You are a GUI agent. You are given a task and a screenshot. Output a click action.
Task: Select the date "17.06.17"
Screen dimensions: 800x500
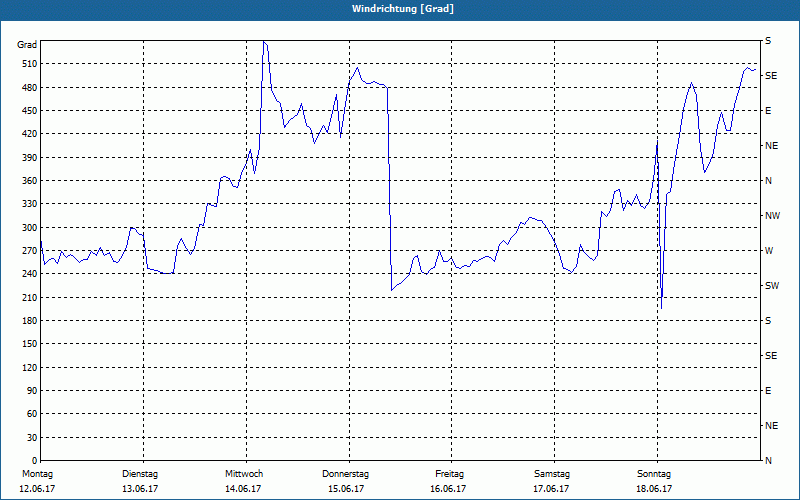click(x=552, y=489)
